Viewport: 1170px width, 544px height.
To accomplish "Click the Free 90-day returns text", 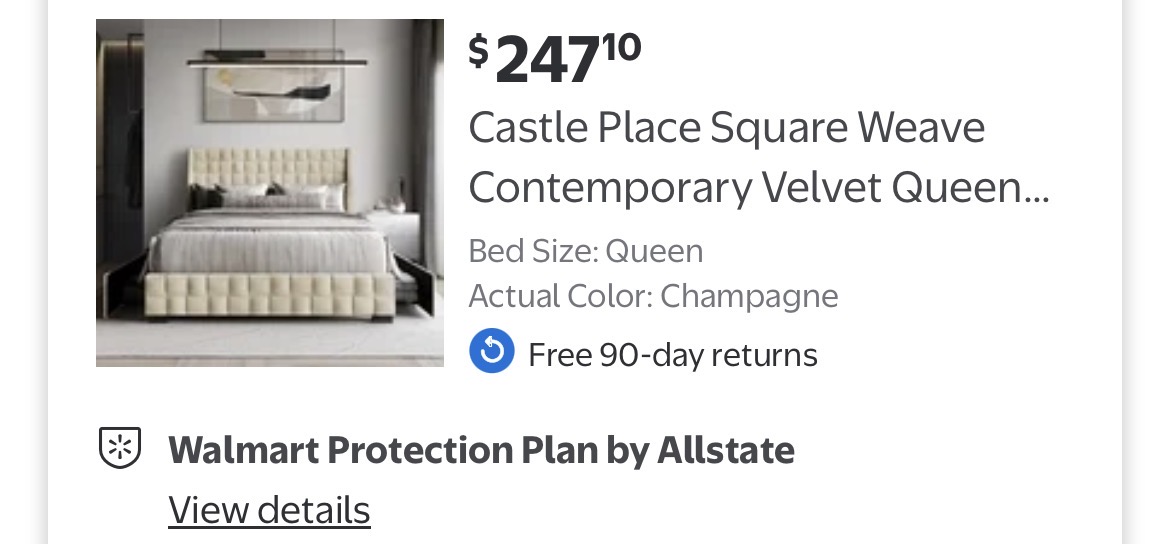I will pos(672,354).
